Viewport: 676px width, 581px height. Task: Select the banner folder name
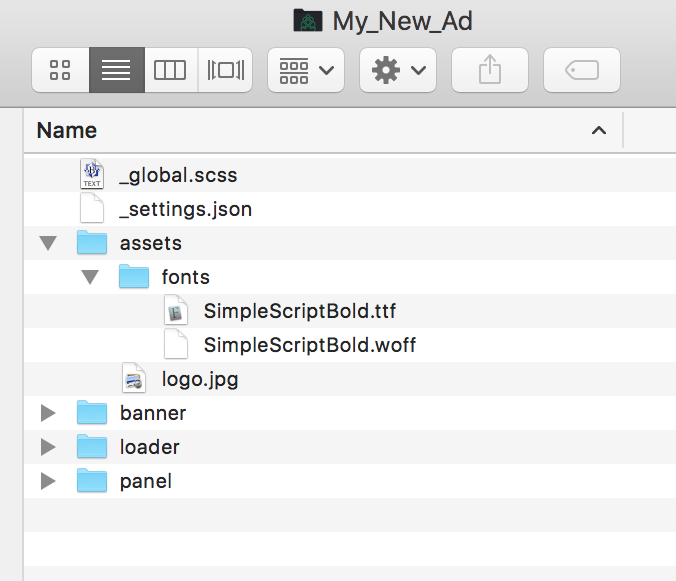[x=153, y=413]
